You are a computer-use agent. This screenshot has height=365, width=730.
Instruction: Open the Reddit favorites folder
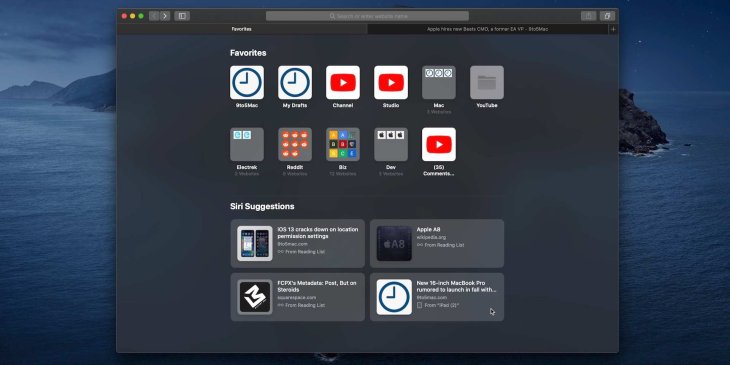(x=295, y=144)
